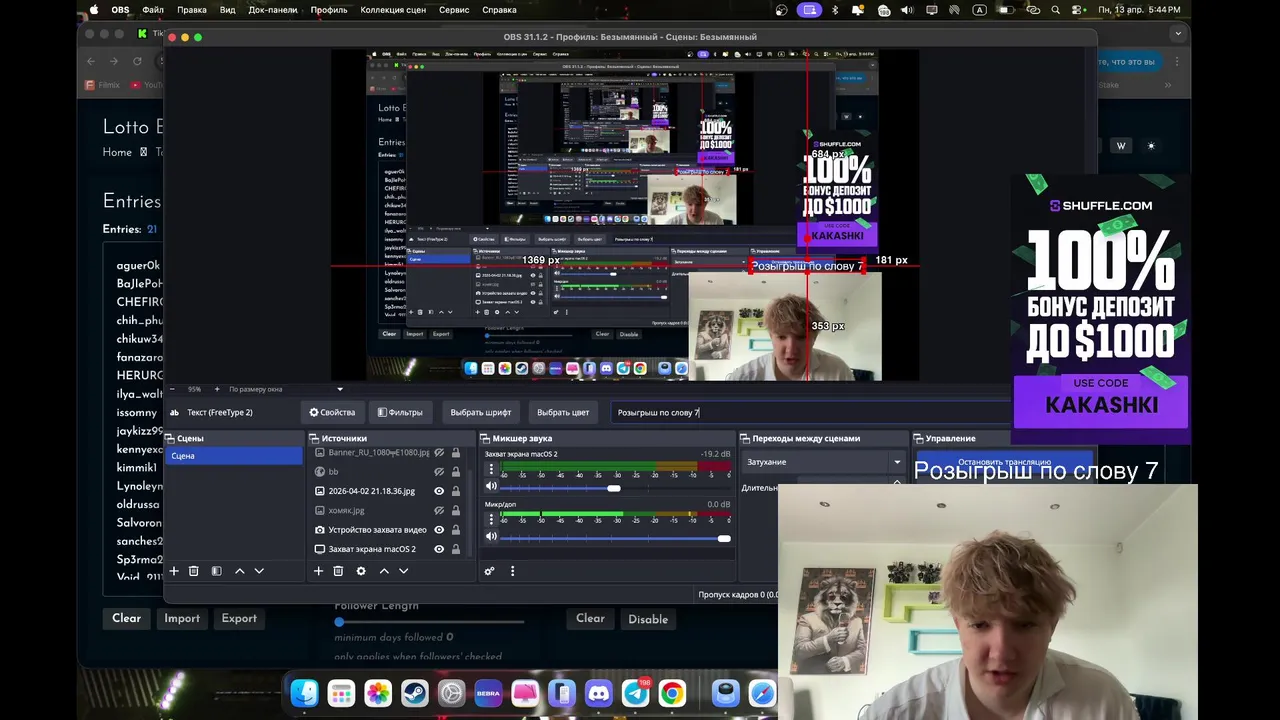1280x720 pixels.
Task: Open Свойства for the text source
Action: [333, 412]
